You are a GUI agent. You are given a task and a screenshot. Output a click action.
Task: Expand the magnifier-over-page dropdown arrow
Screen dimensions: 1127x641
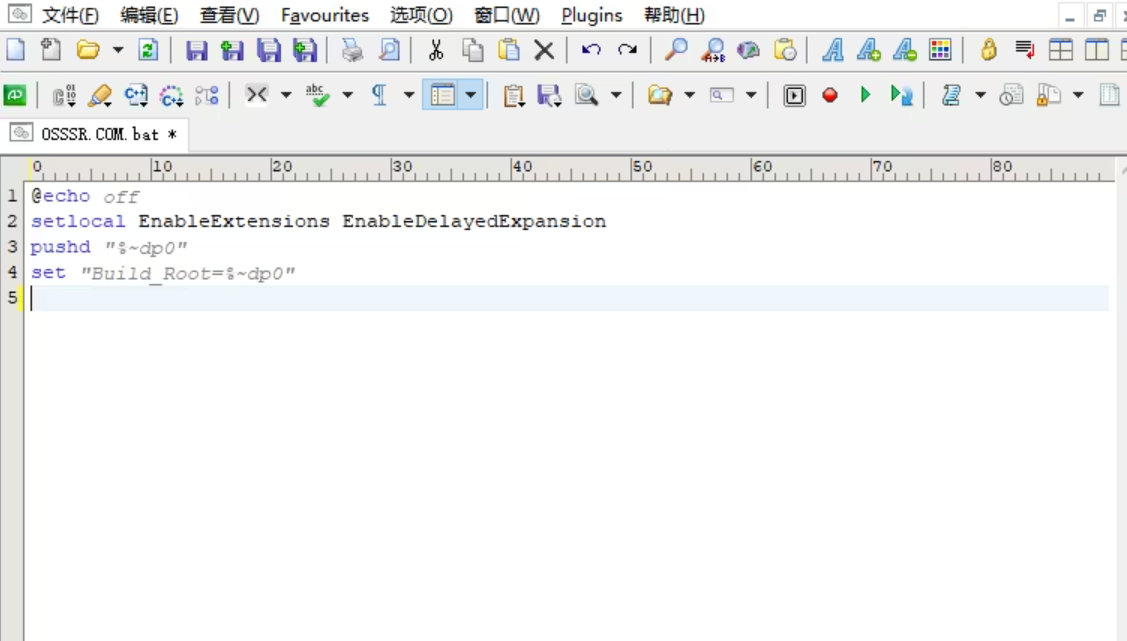616,95
